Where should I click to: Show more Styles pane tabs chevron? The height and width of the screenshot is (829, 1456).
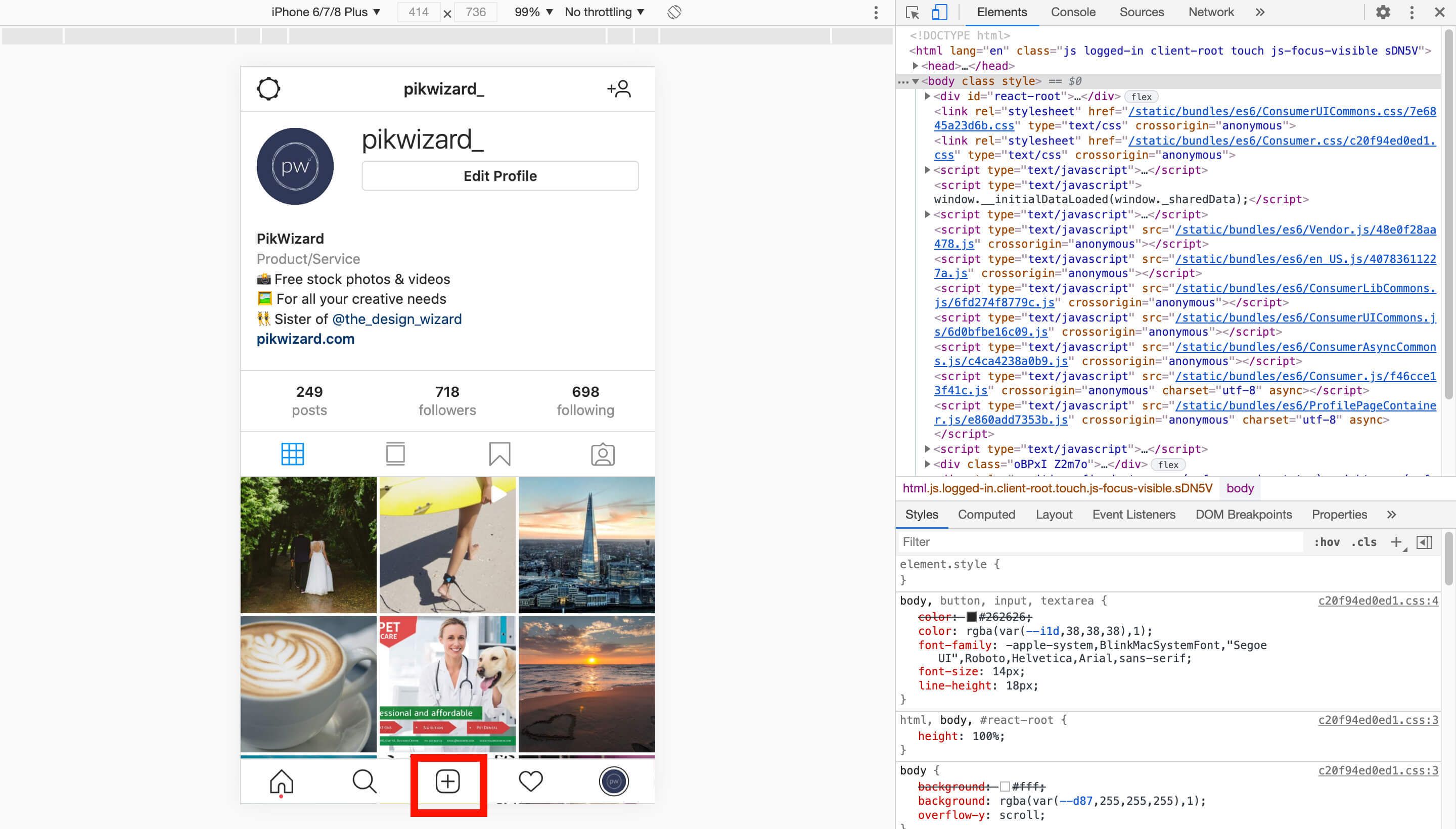1391,515
